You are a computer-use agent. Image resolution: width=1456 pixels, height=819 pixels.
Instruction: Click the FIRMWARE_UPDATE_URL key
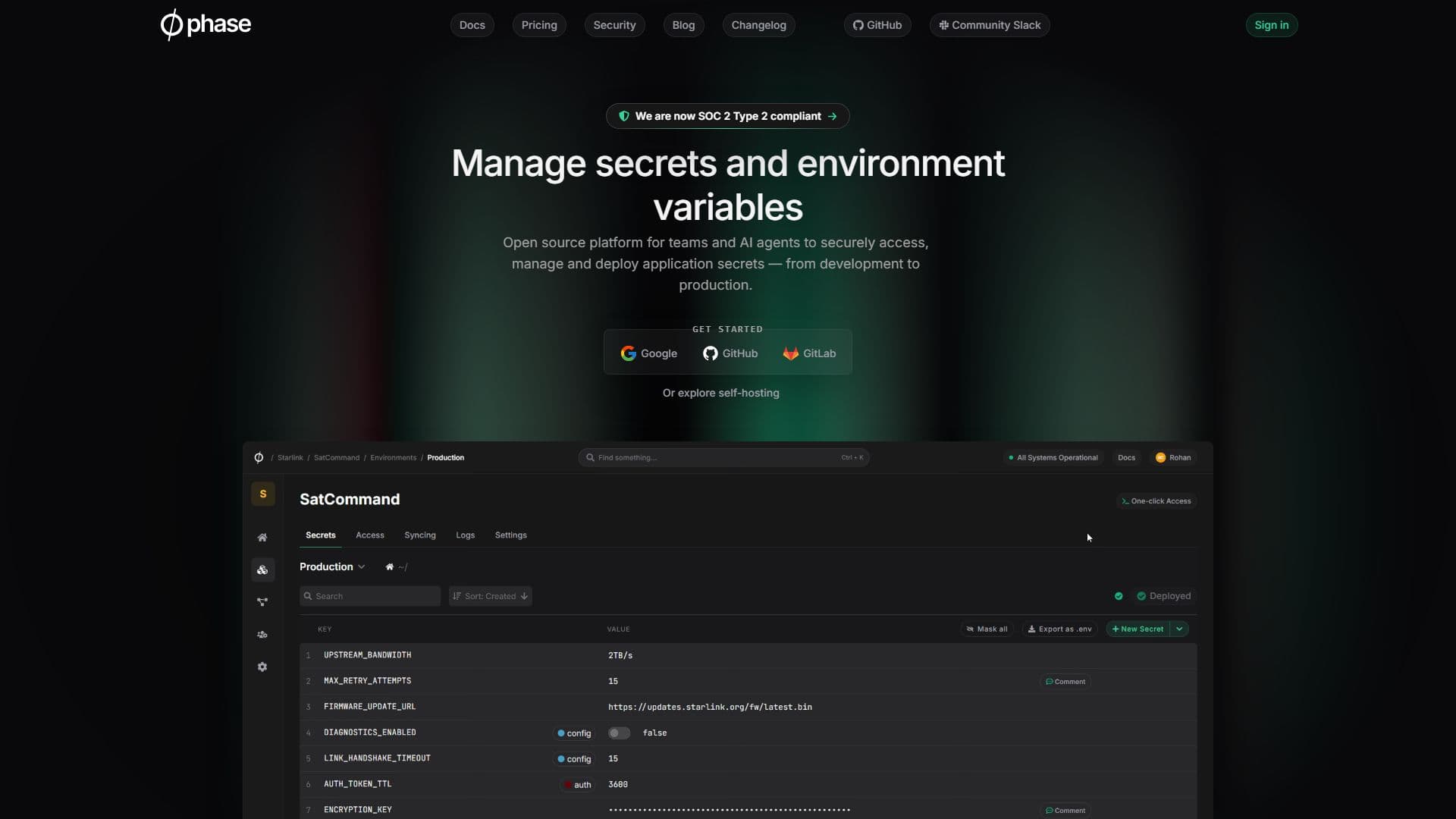370,707
